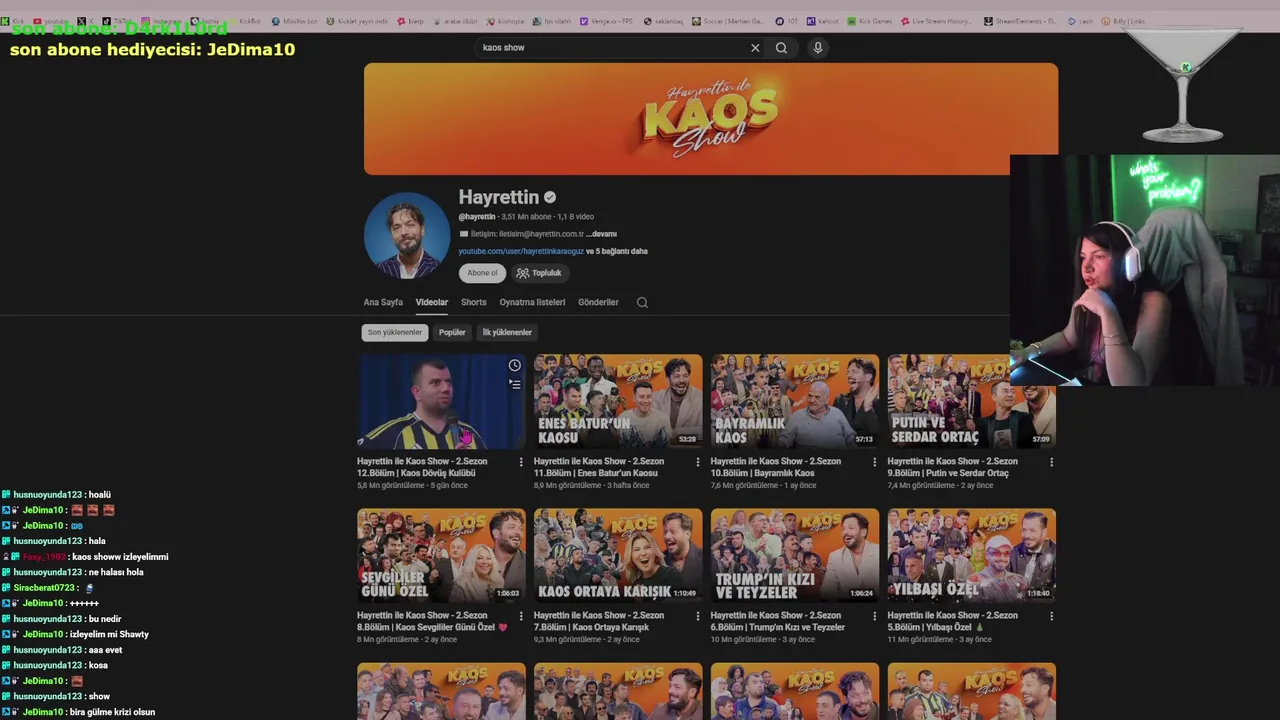
Task: Clear the 'kaos show' search text
Action: click(x=755, y=47)
